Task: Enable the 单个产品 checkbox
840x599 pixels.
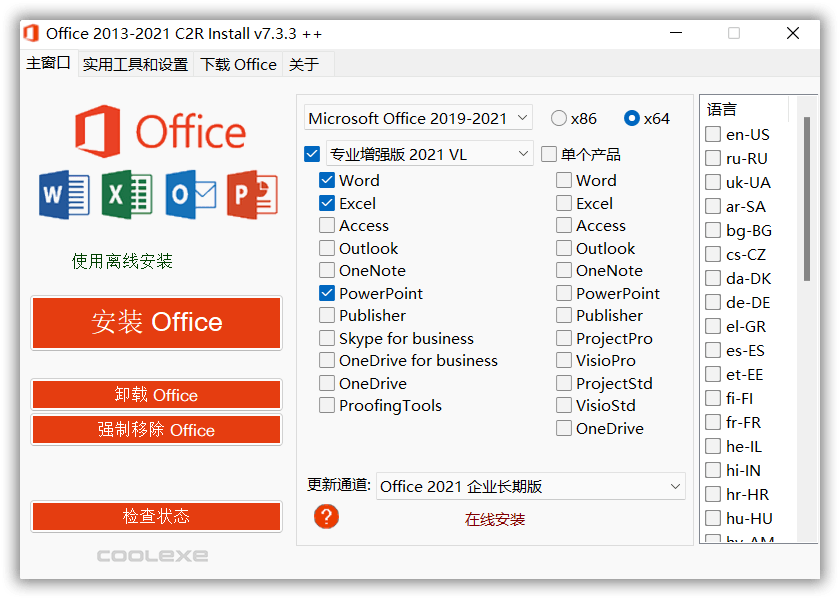Action: pos(549,154)
